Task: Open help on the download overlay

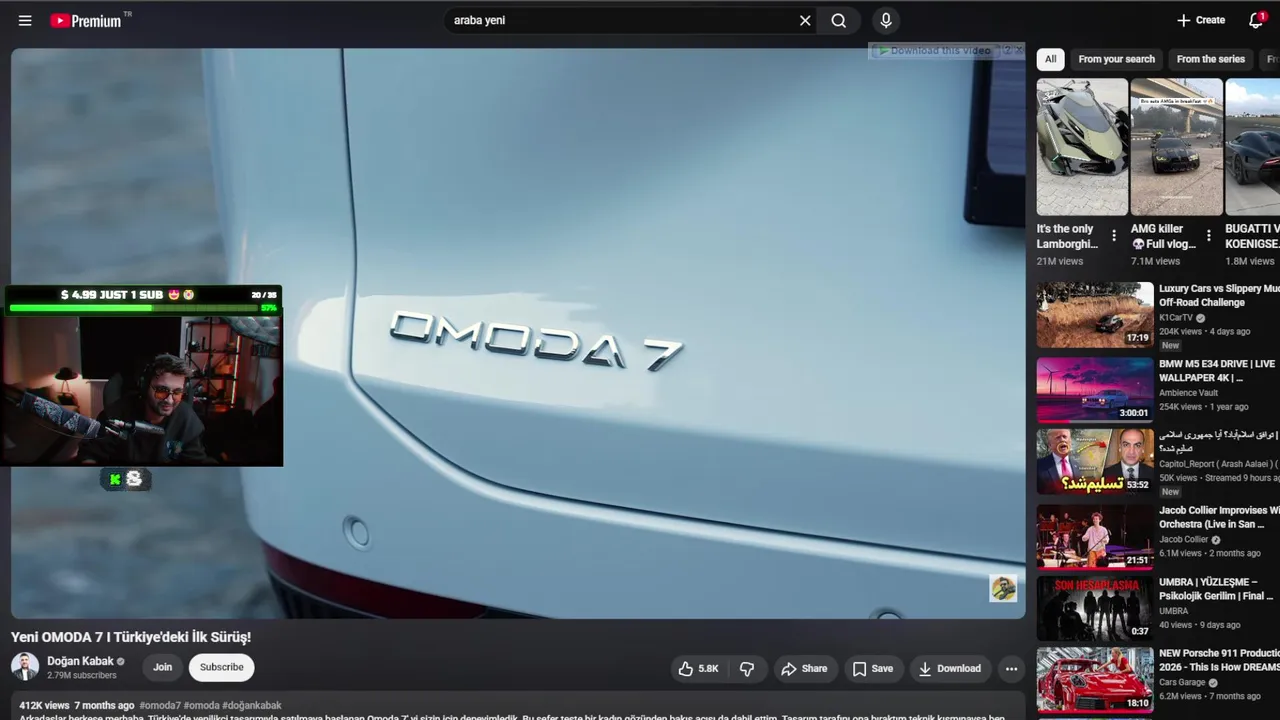Action: [1007, 50]
